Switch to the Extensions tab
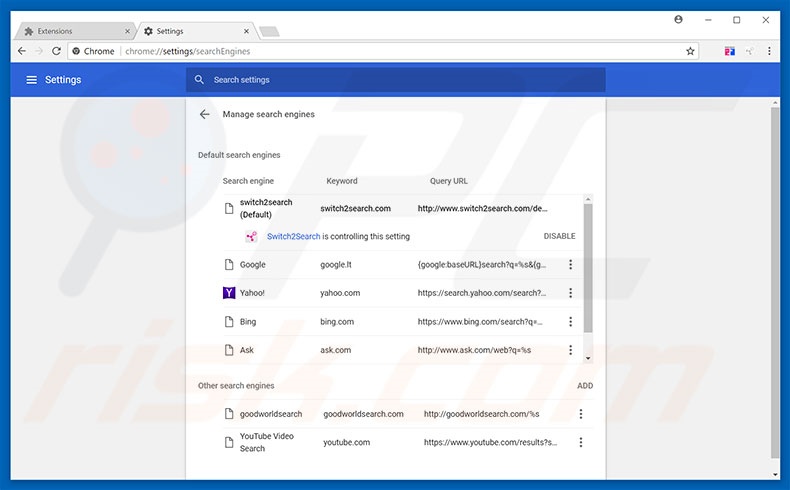This screenshot has width=790, height=490. coord(76,31)
